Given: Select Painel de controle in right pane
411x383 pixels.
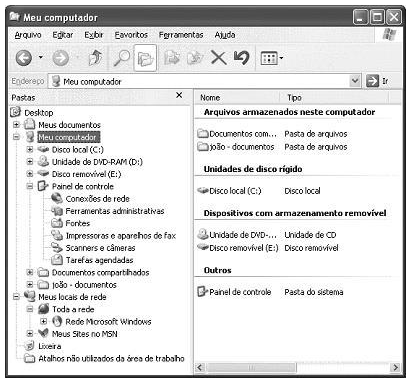Looking at the screenshot, I should click(x=234, y=292).
